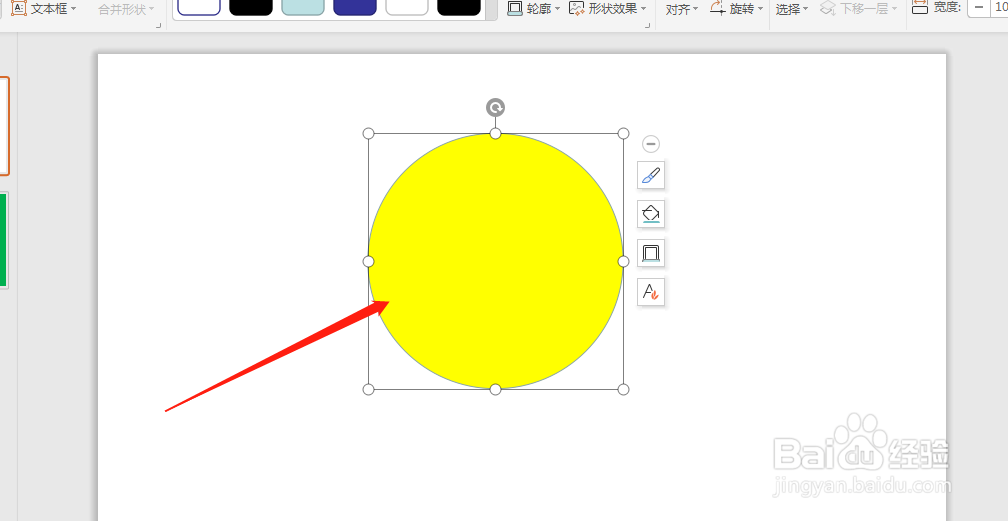Click the left-middle resize handle

tap(368, 261)
